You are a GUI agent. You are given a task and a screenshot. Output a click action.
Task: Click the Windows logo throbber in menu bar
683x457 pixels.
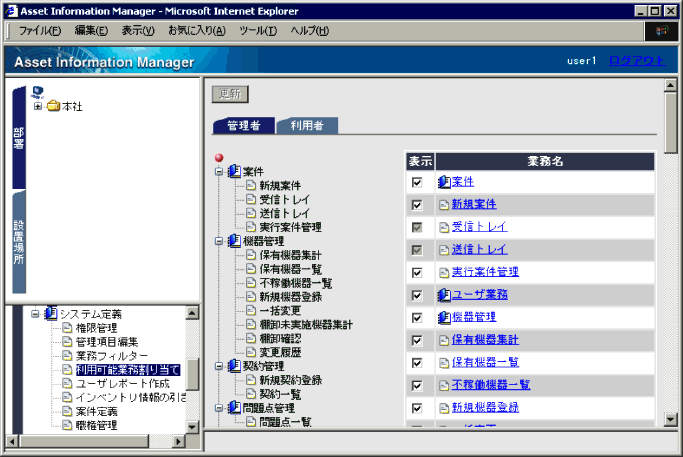click(x=661, y=31)
